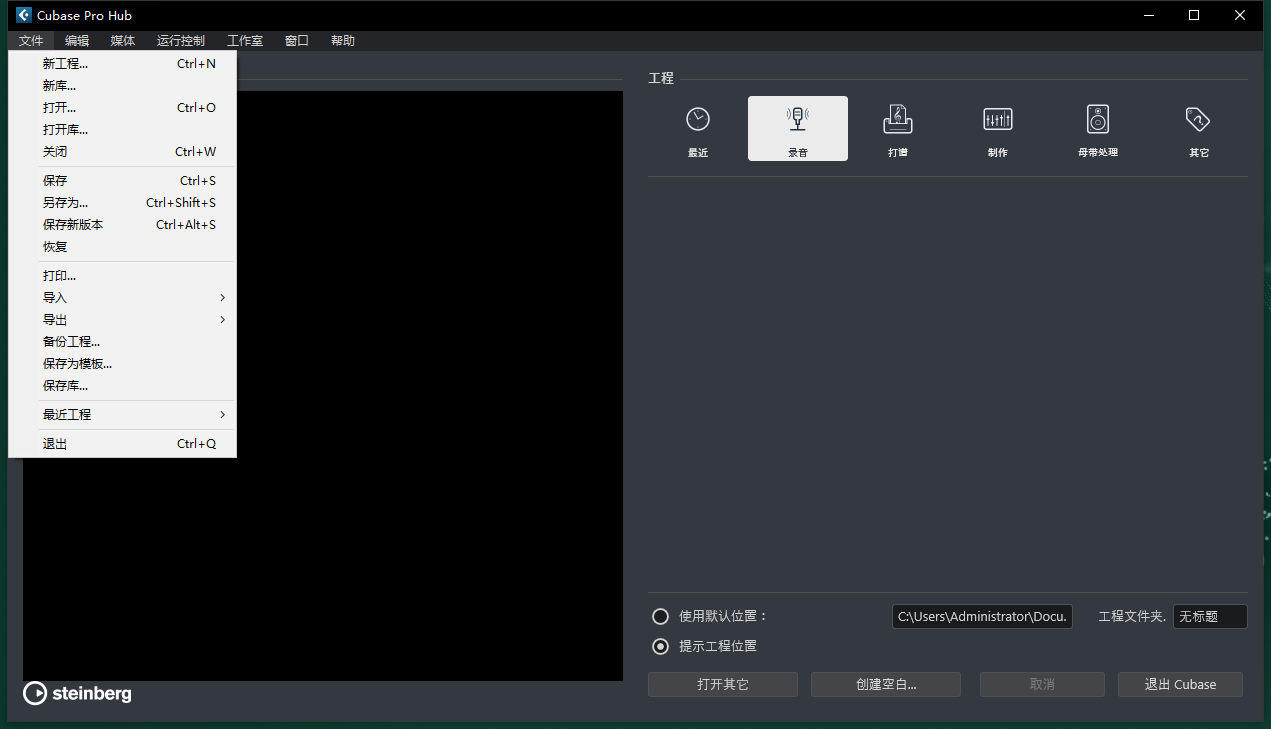Open the 其它 tag category
1271x729 pixels.
[1198, 129]
